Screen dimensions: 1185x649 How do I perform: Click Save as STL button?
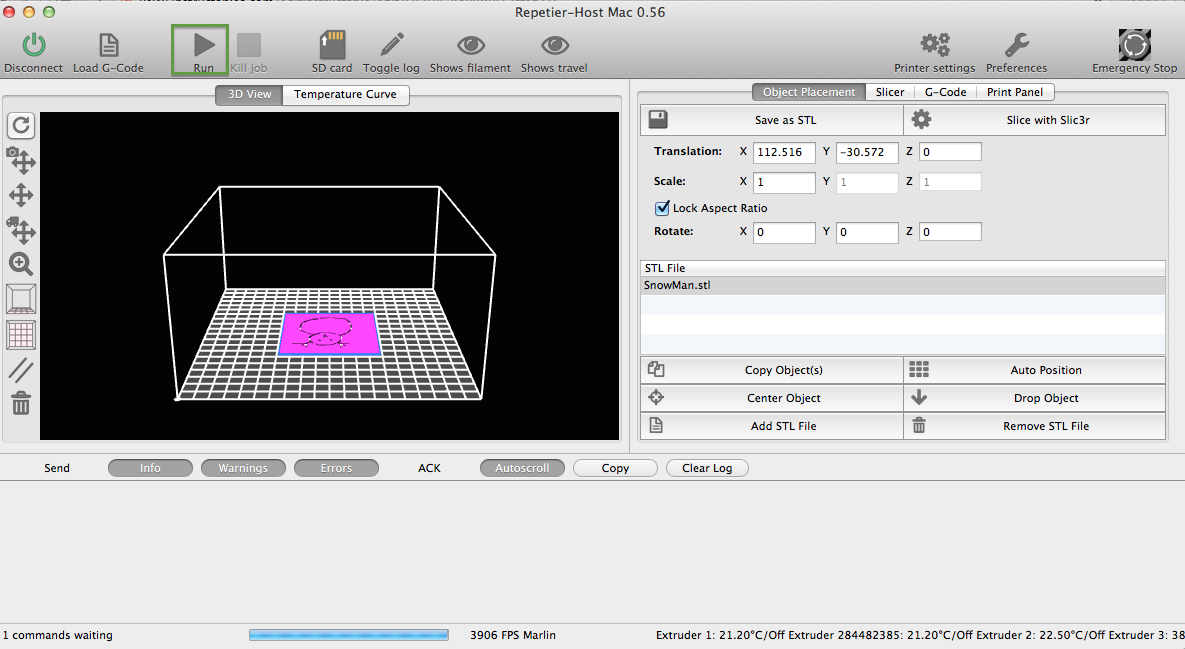pos(772,120)
